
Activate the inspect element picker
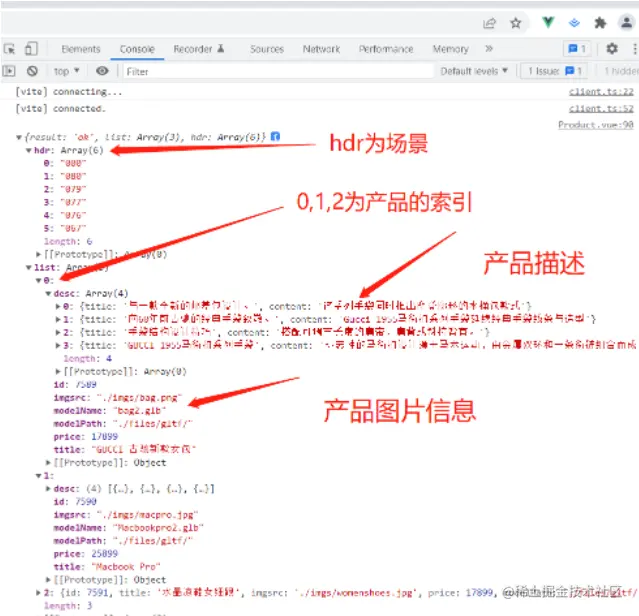[x=9, y=49]
